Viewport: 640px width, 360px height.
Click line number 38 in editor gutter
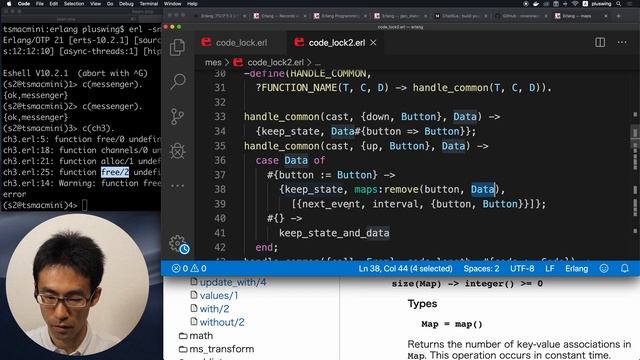[220, 189]
